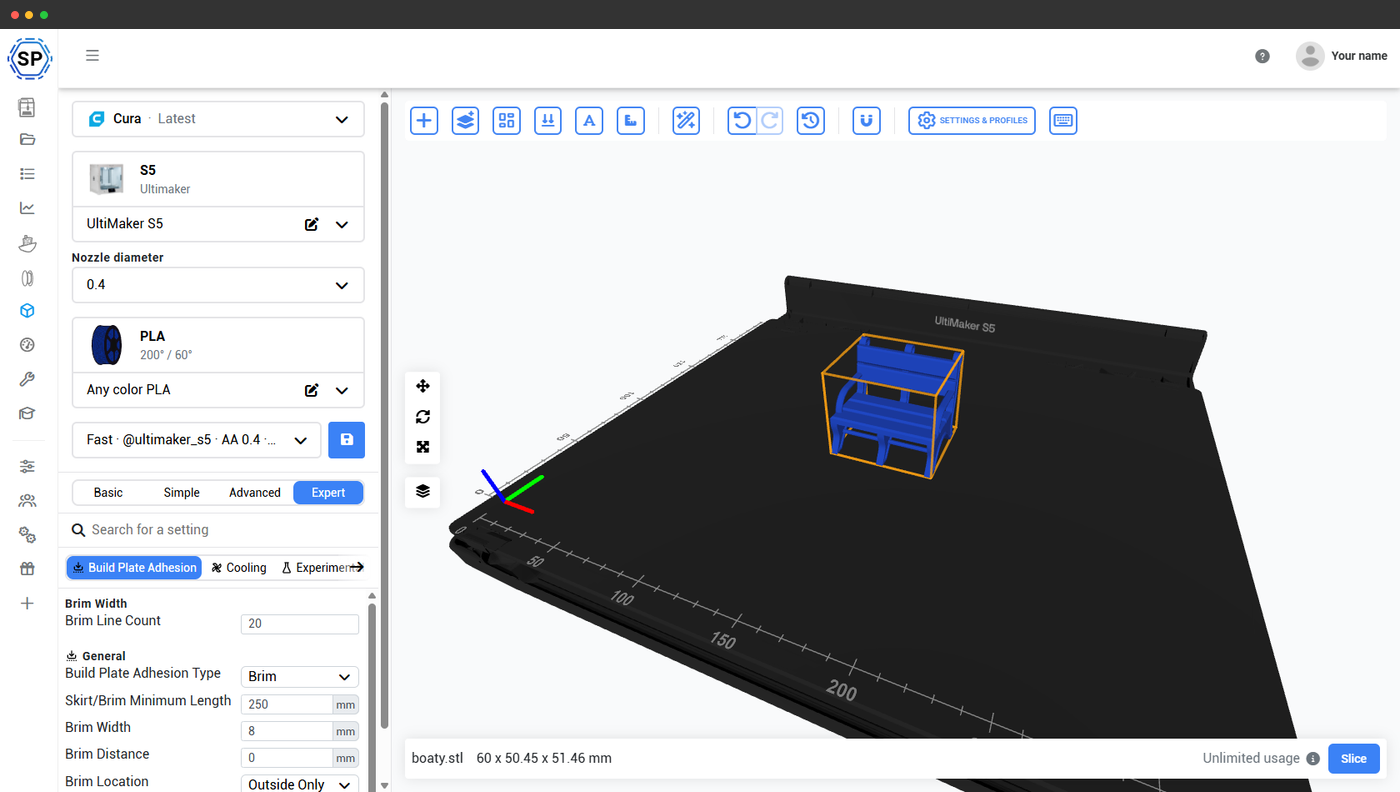Click the magic wand toolbar icon
Viewport: 1400px width, 792px height.
click(686, 121)
